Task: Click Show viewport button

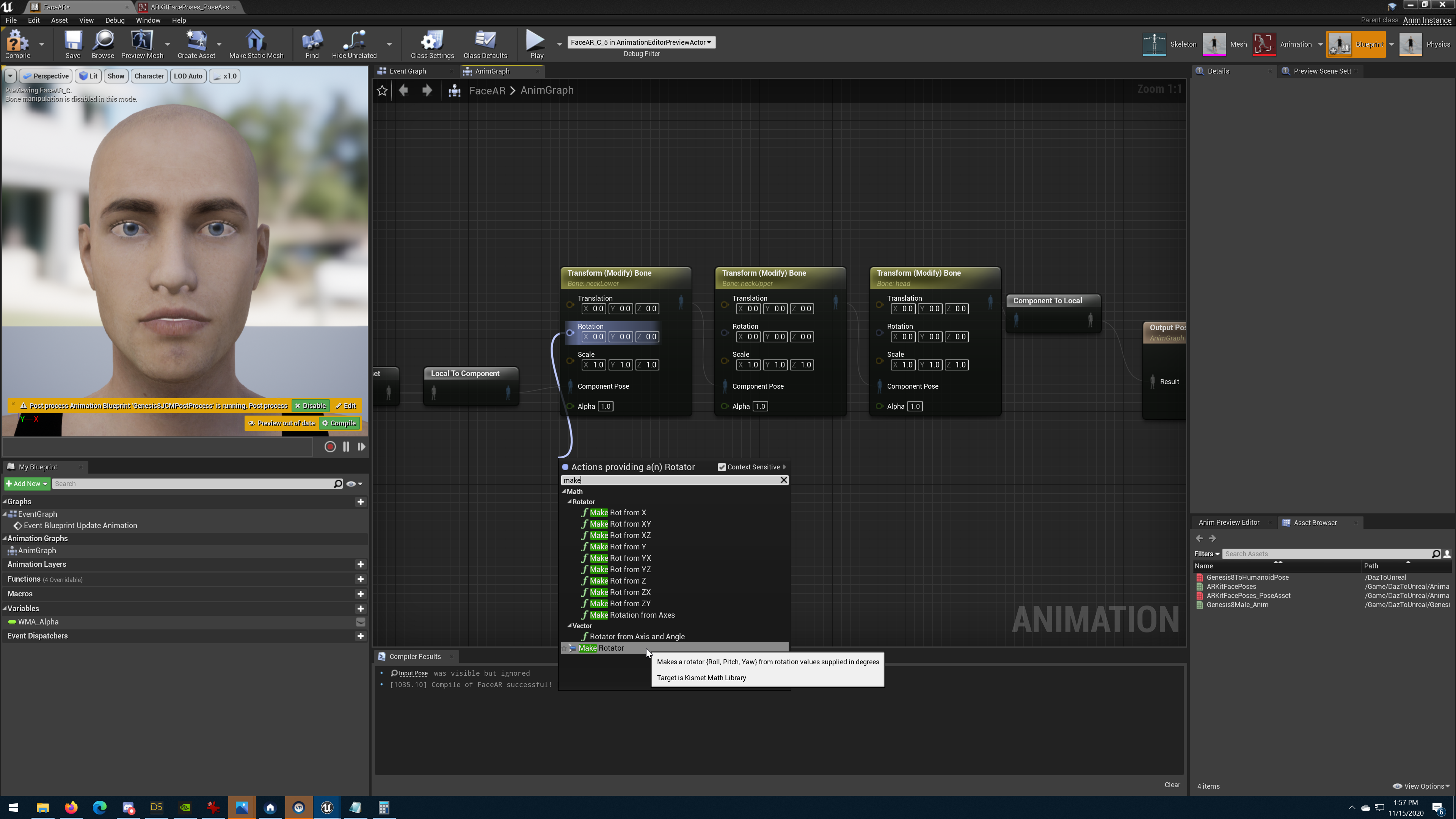Action: [116, 76]
